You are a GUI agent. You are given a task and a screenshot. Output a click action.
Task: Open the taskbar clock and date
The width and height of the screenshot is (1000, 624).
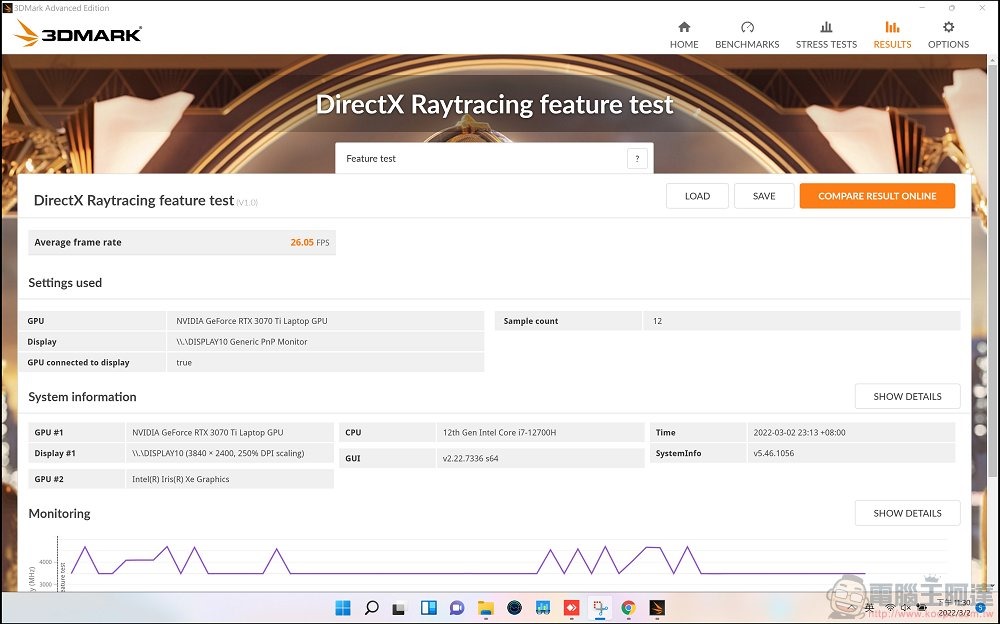pyautogui.click(x=954, y=607)
